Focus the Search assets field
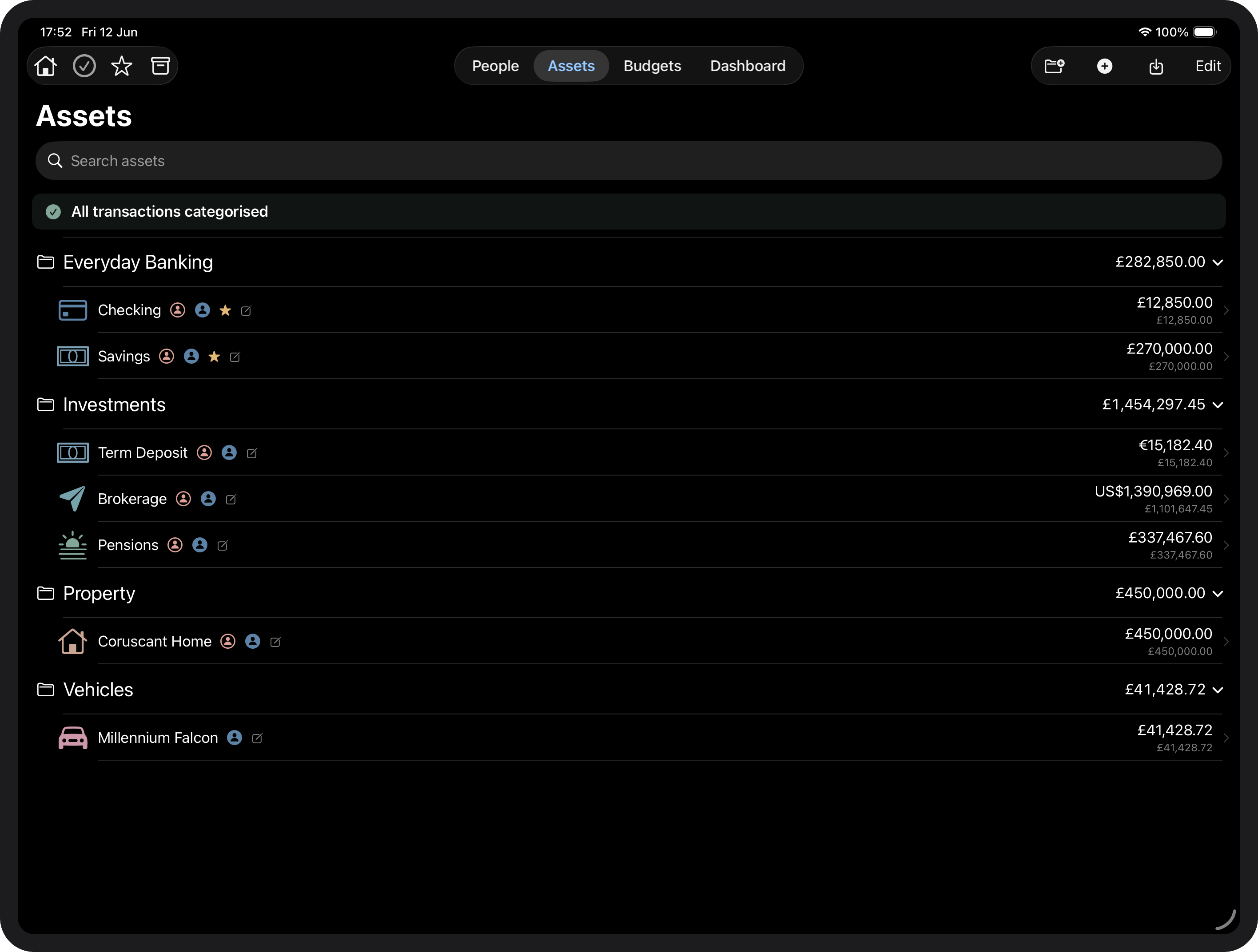 point(629,161)
